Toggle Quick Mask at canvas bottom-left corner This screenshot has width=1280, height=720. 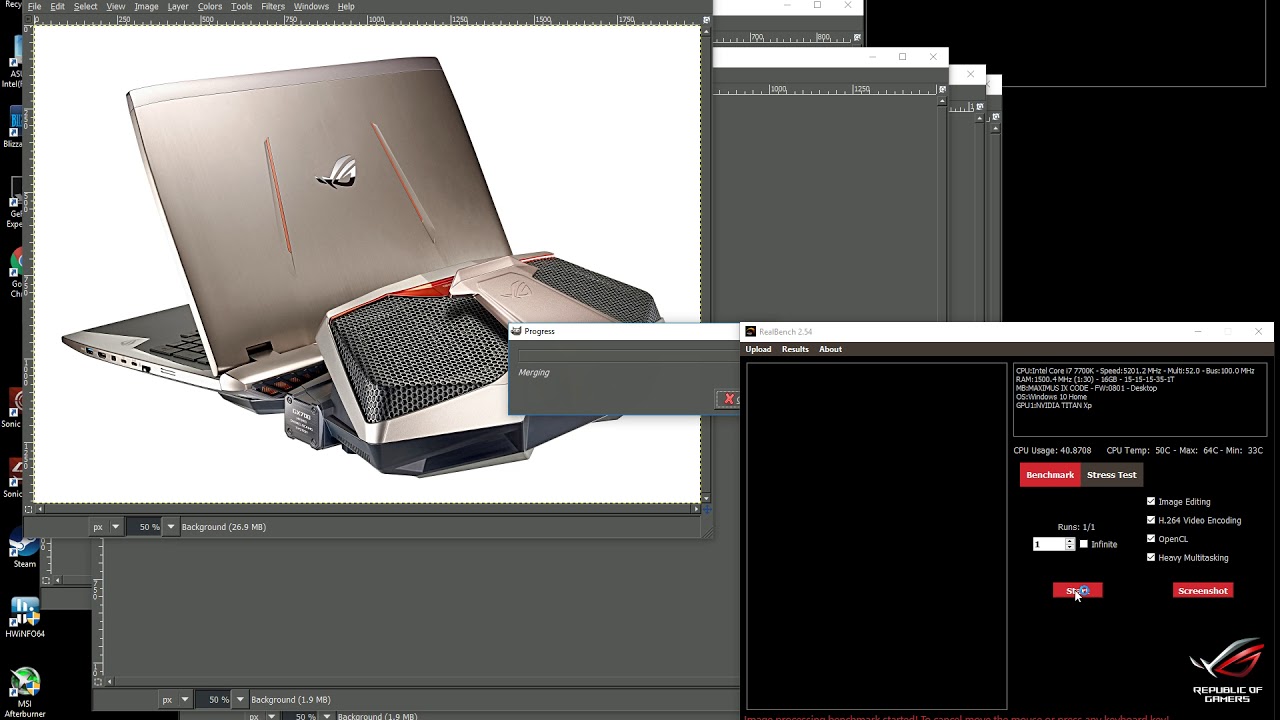[x=28, y=509]
